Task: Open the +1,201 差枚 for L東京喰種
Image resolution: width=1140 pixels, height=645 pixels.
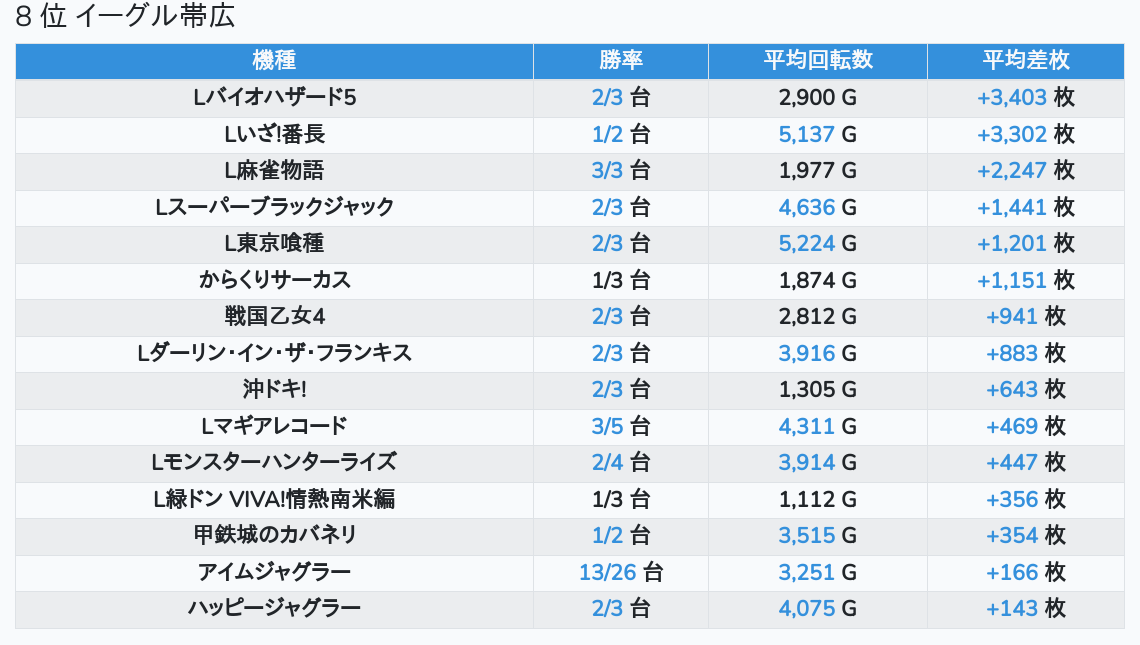Action: tap(1011, 244)
